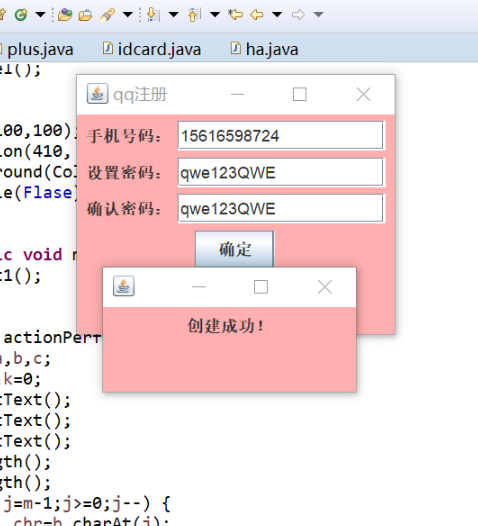Go to Last Edit Location icon
The image size is (478, 526).
point(235,14)
